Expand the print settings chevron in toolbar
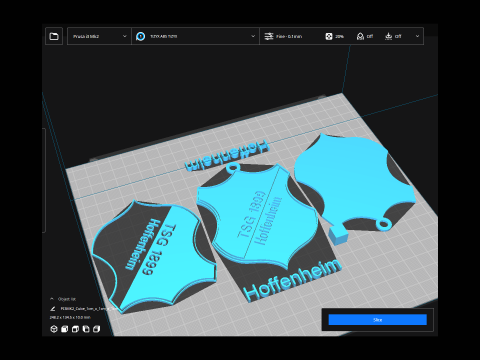This screenshot has width=480, height=360. [417, 36]
